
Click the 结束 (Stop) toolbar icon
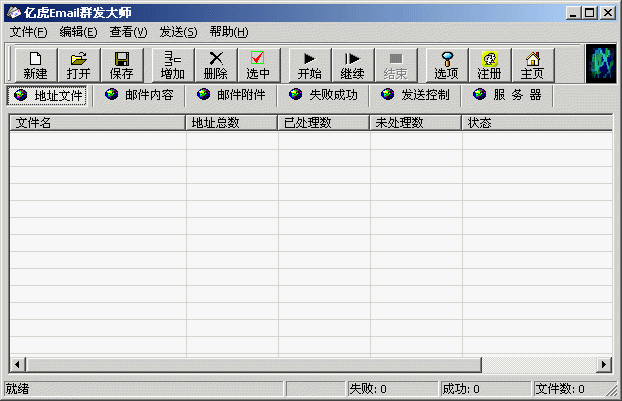pyautogui.click(x=395, y=65)
